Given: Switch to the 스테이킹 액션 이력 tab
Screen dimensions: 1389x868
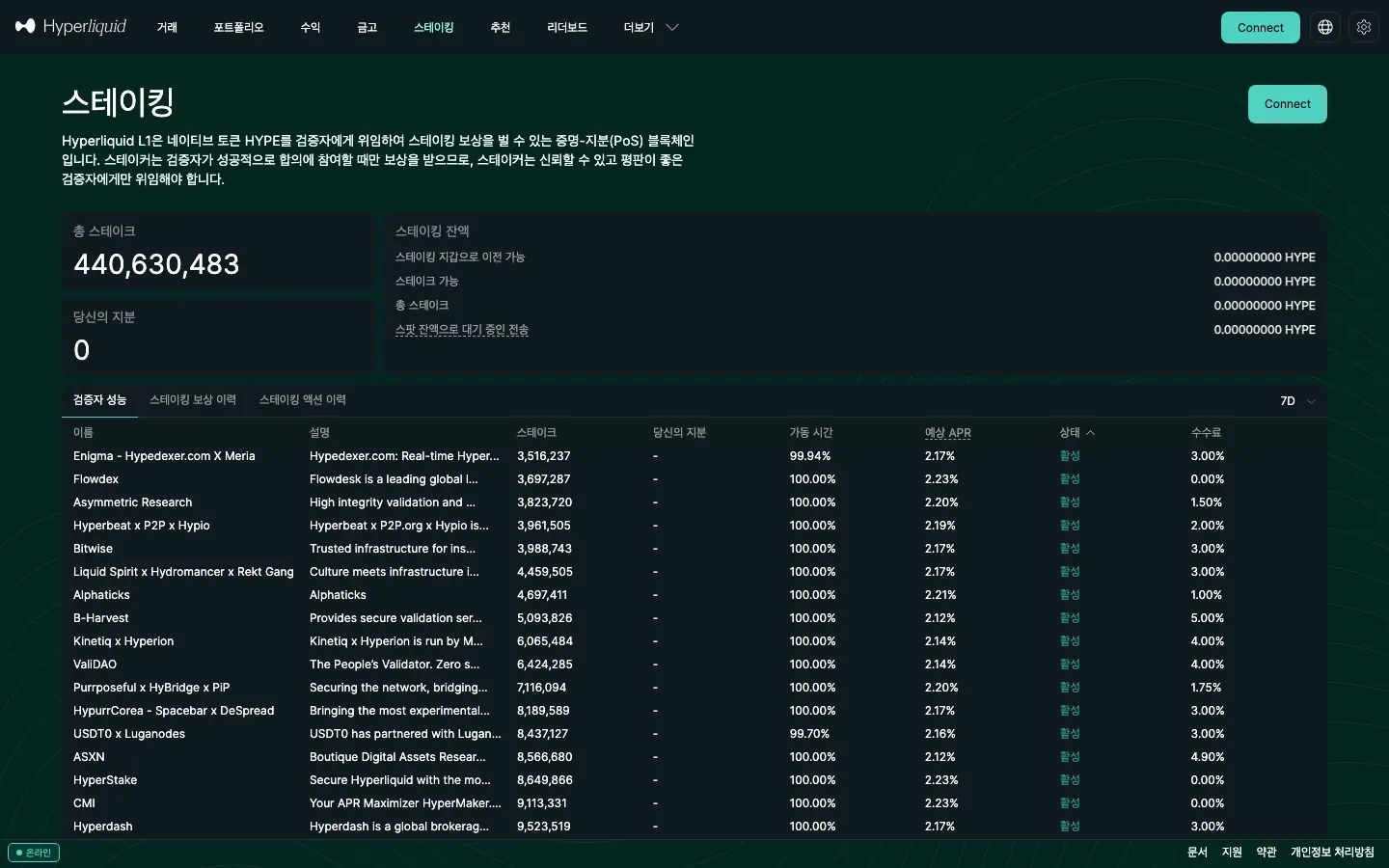Looking at the screenshot, I should (303, 400).
